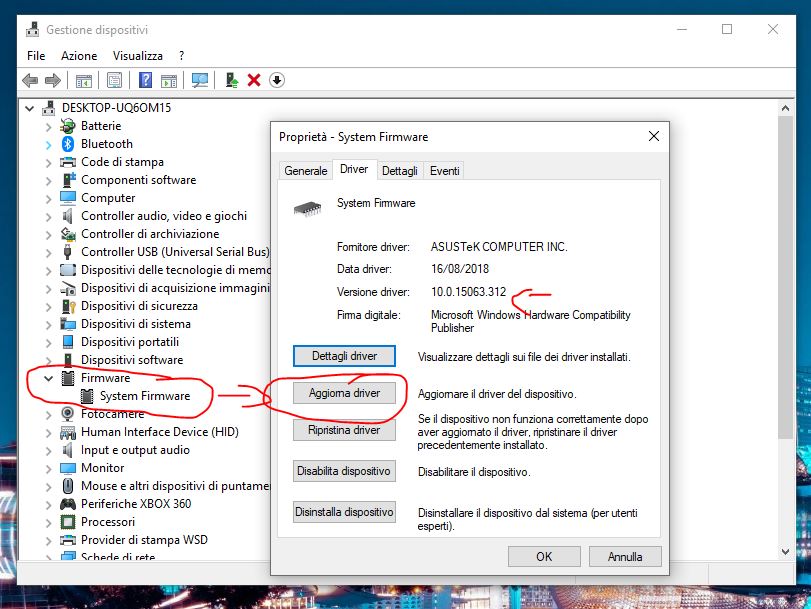Collapse the Firmware tree node
The image size is (811, 609).
(49, 378)
